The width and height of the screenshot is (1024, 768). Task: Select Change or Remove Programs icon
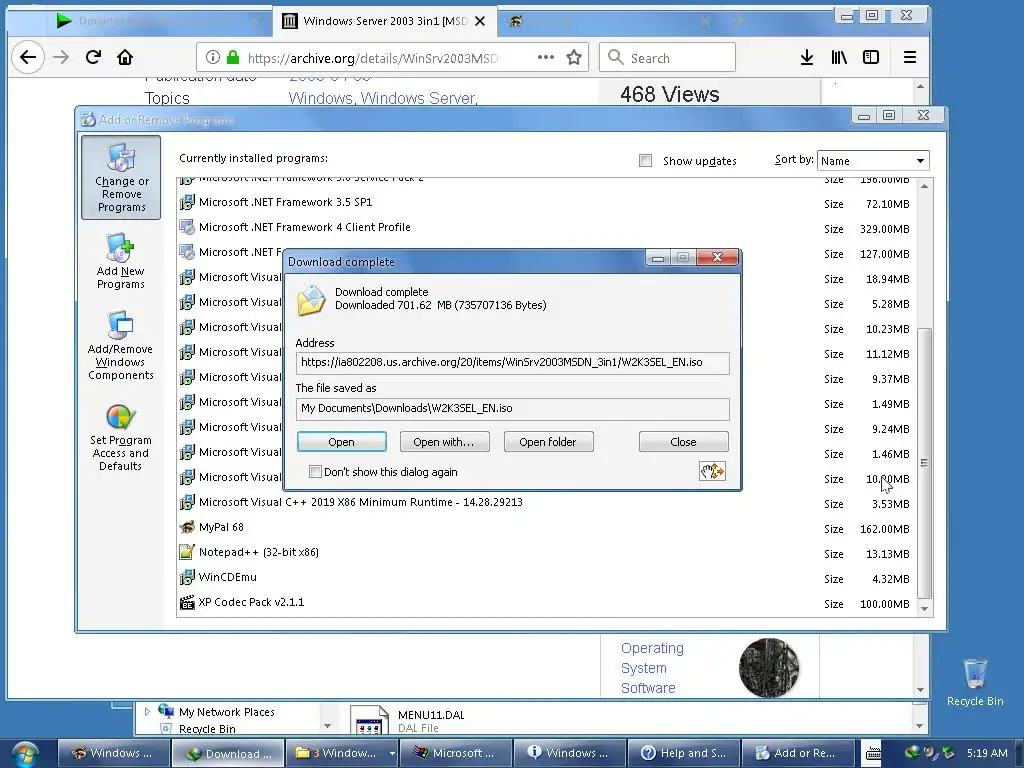click(x=121, y=178)
